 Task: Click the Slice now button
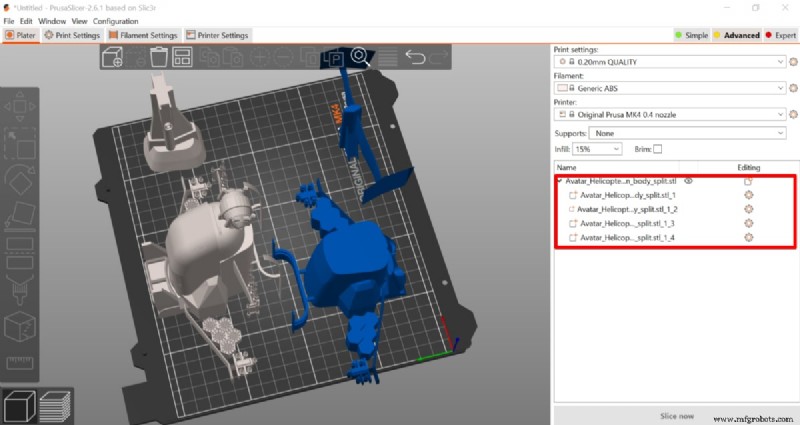coord(677,416)
